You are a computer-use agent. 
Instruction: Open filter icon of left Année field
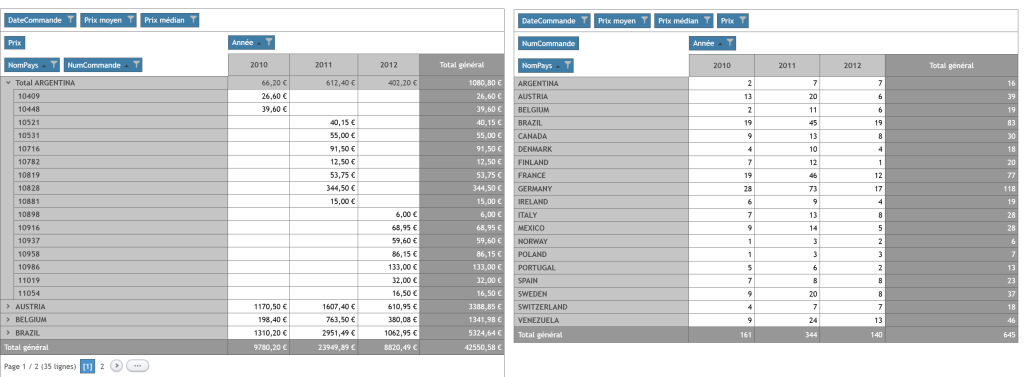[x=269, y=43]
